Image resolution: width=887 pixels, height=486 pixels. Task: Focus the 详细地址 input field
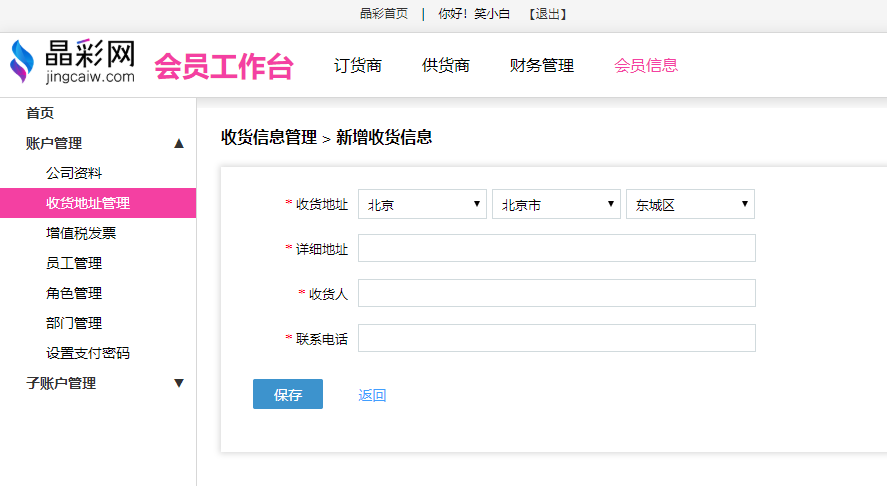pyautogui.click(x=556, y=248)
